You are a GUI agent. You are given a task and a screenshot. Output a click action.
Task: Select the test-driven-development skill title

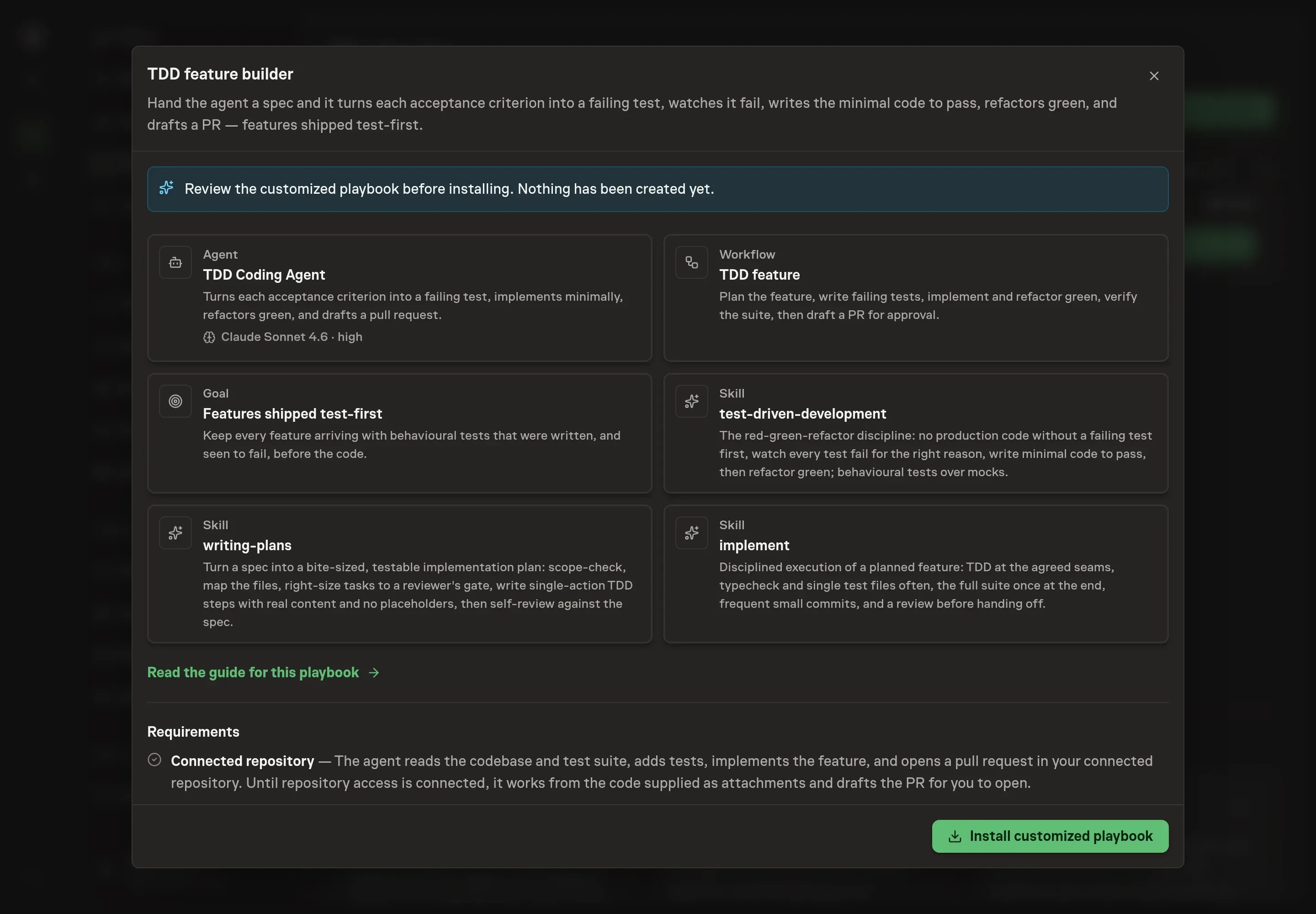(802, 414)
